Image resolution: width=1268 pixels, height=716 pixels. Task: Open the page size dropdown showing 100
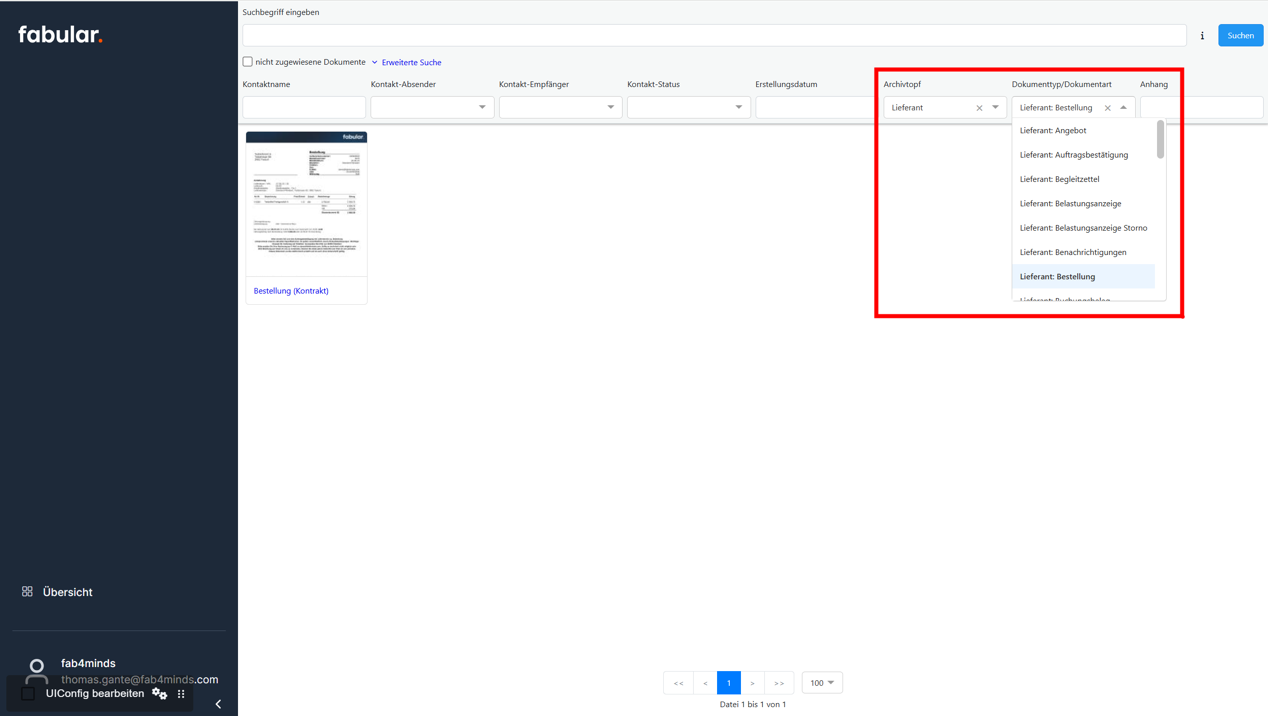pyautogui.click(x=821, y=682)
